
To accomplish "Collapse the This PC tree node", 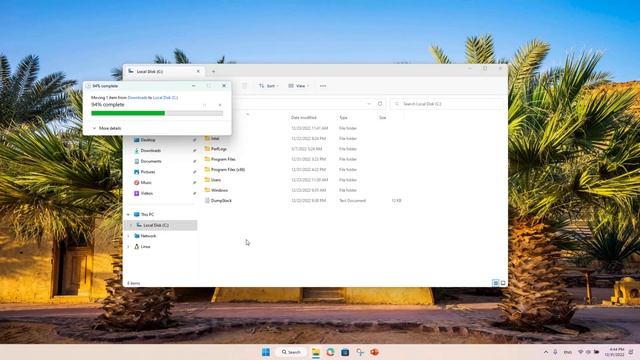I will point(128,214).
